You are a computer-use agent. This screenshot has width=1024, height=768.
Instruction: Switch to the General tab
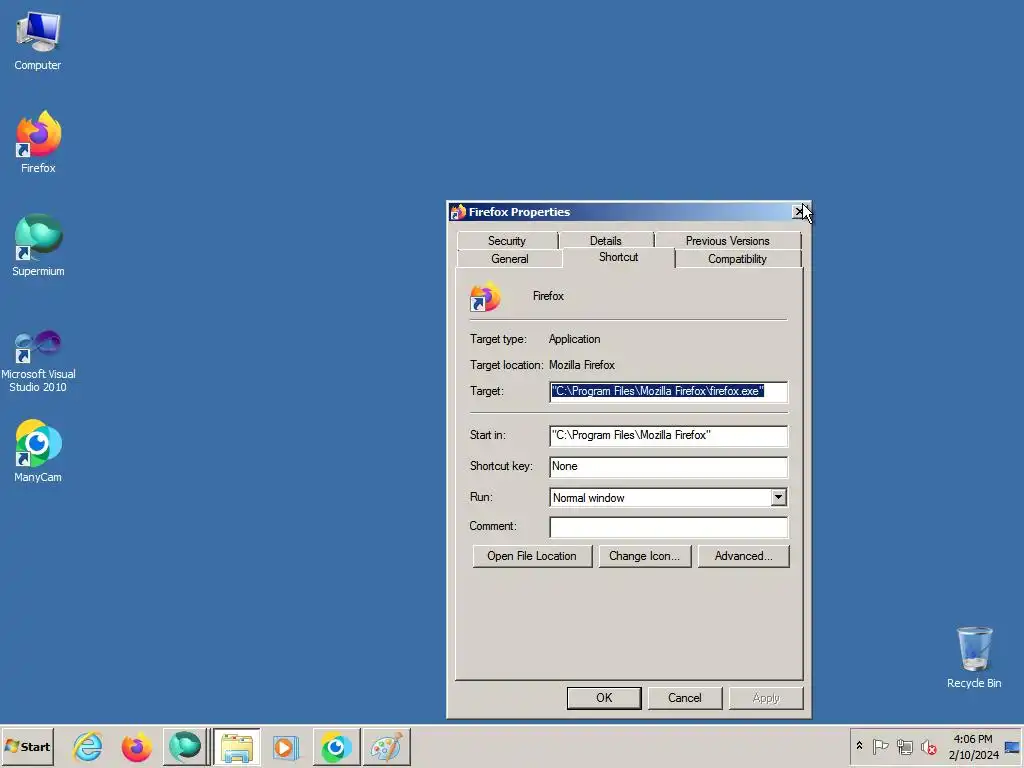(509, 259)
